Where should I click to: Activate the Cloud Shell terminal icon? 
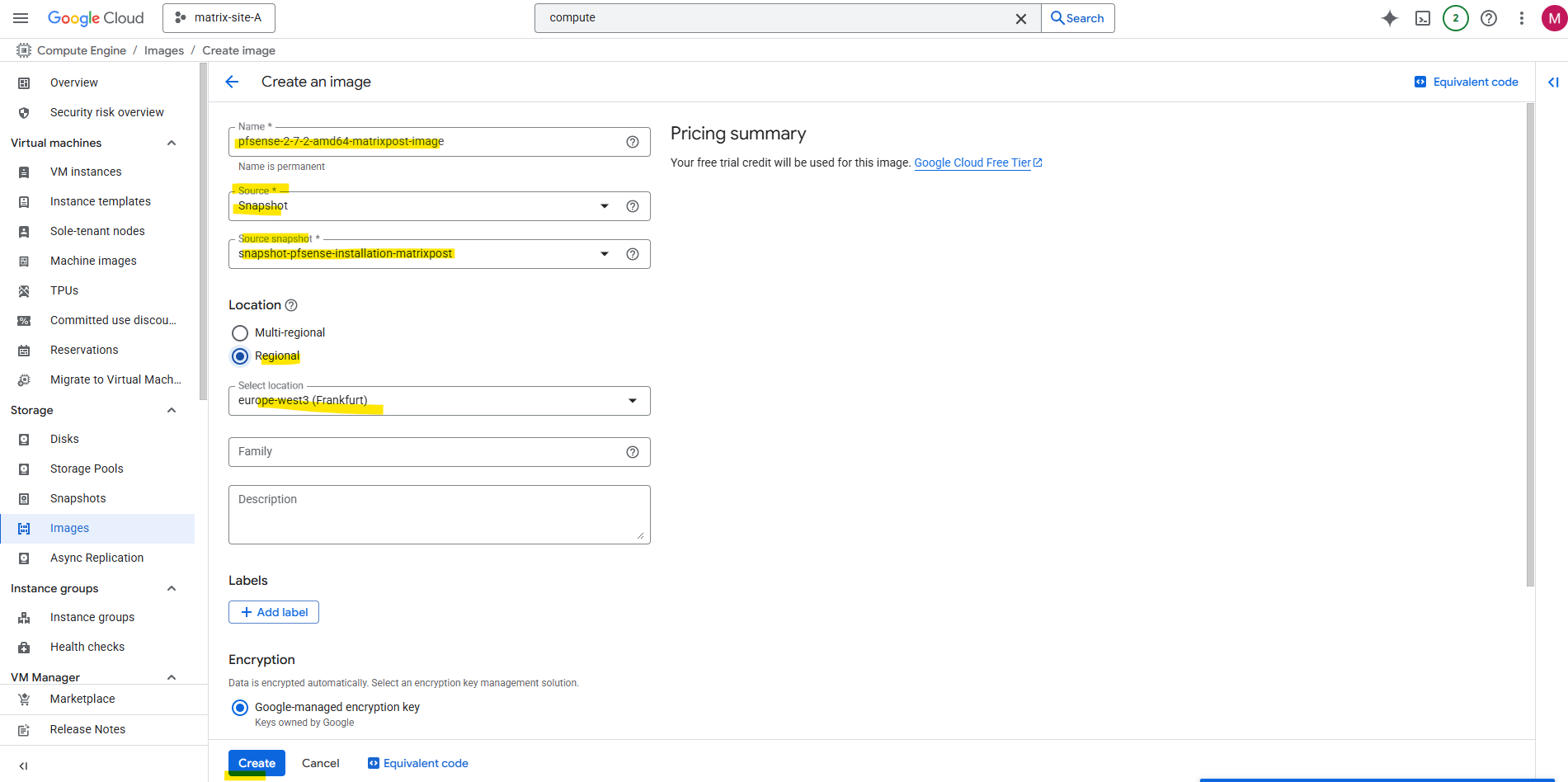(x=1423, y=18)
